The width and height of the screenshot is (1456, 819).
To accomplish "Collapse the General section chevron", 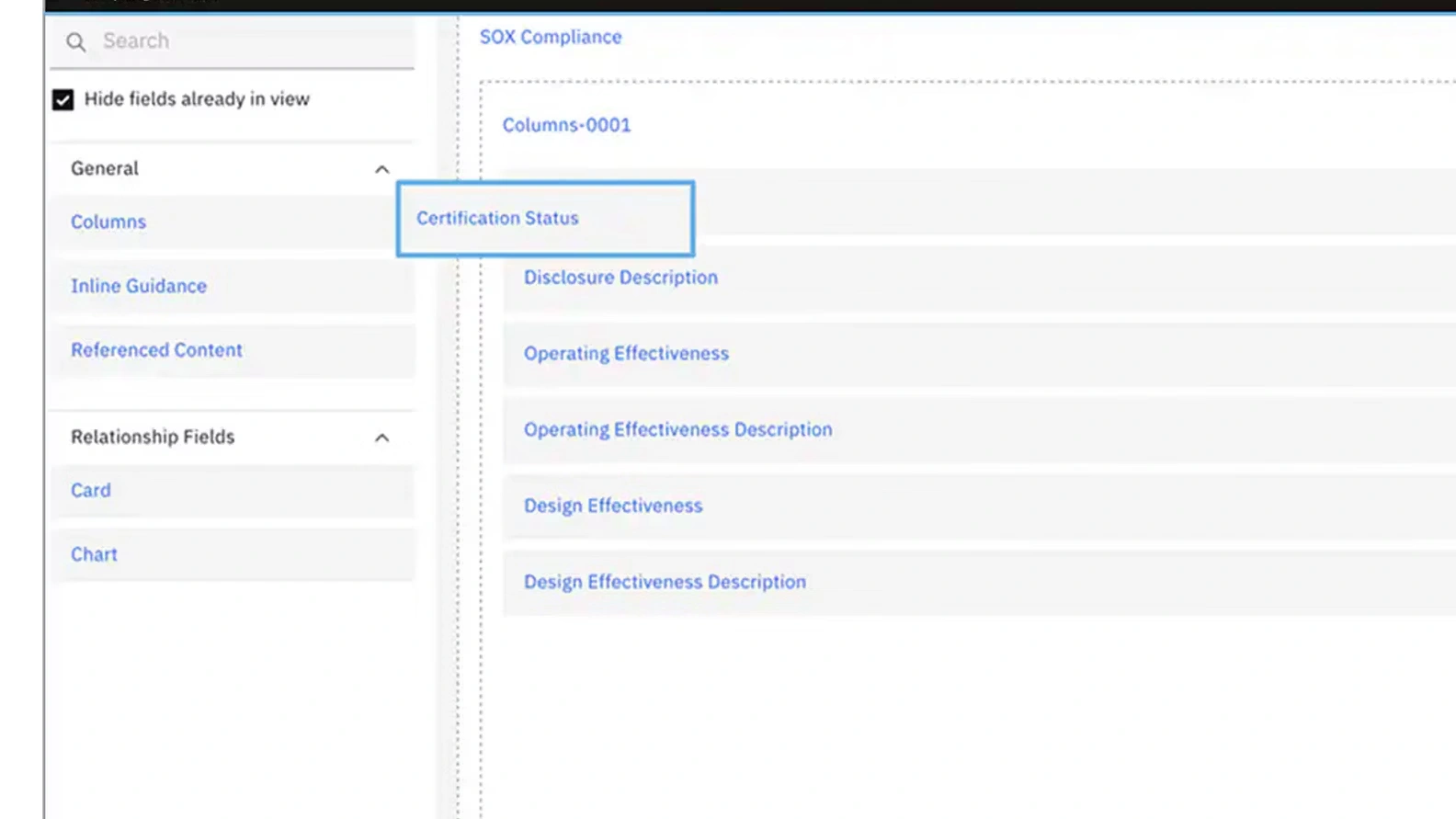I will [x=381, y=169].
